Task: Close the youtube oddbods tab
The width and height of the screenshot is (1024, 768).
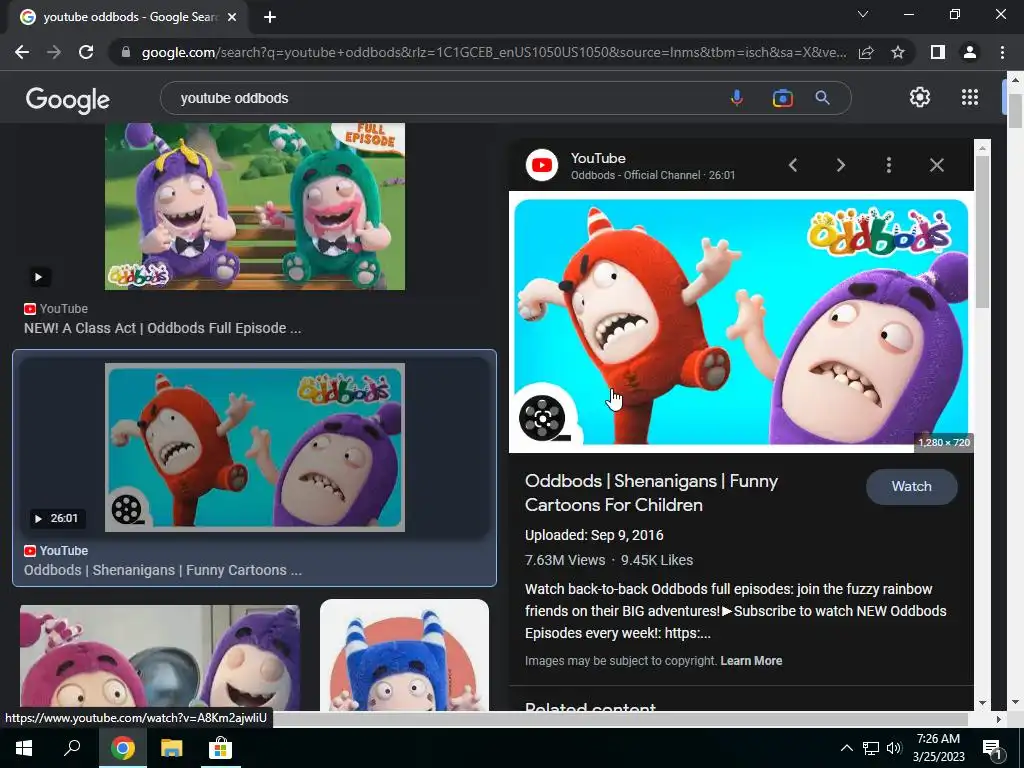Action: pos(232,17)
